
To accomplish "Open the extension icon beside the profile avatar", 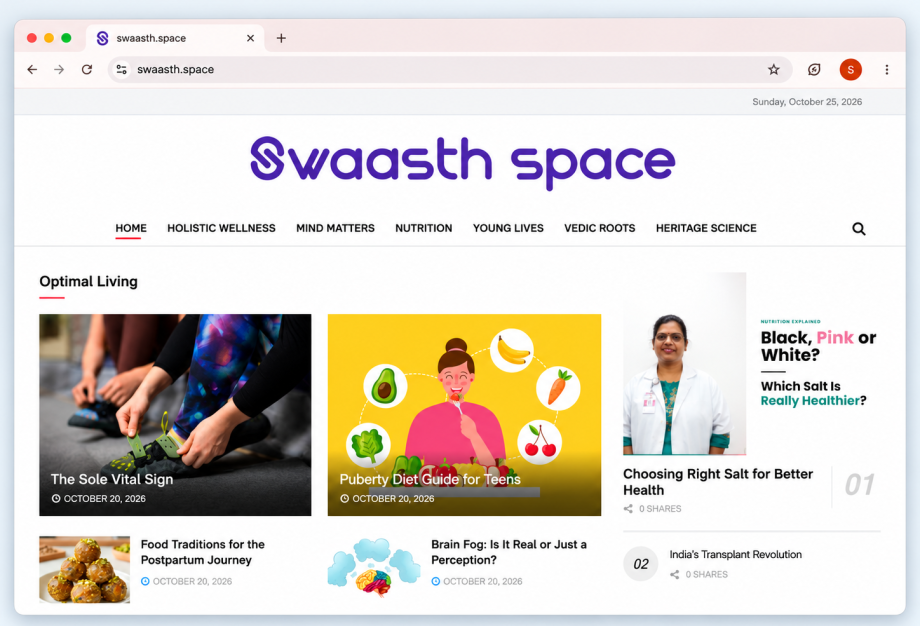I will pyautogui.click(x=814, y=69).
